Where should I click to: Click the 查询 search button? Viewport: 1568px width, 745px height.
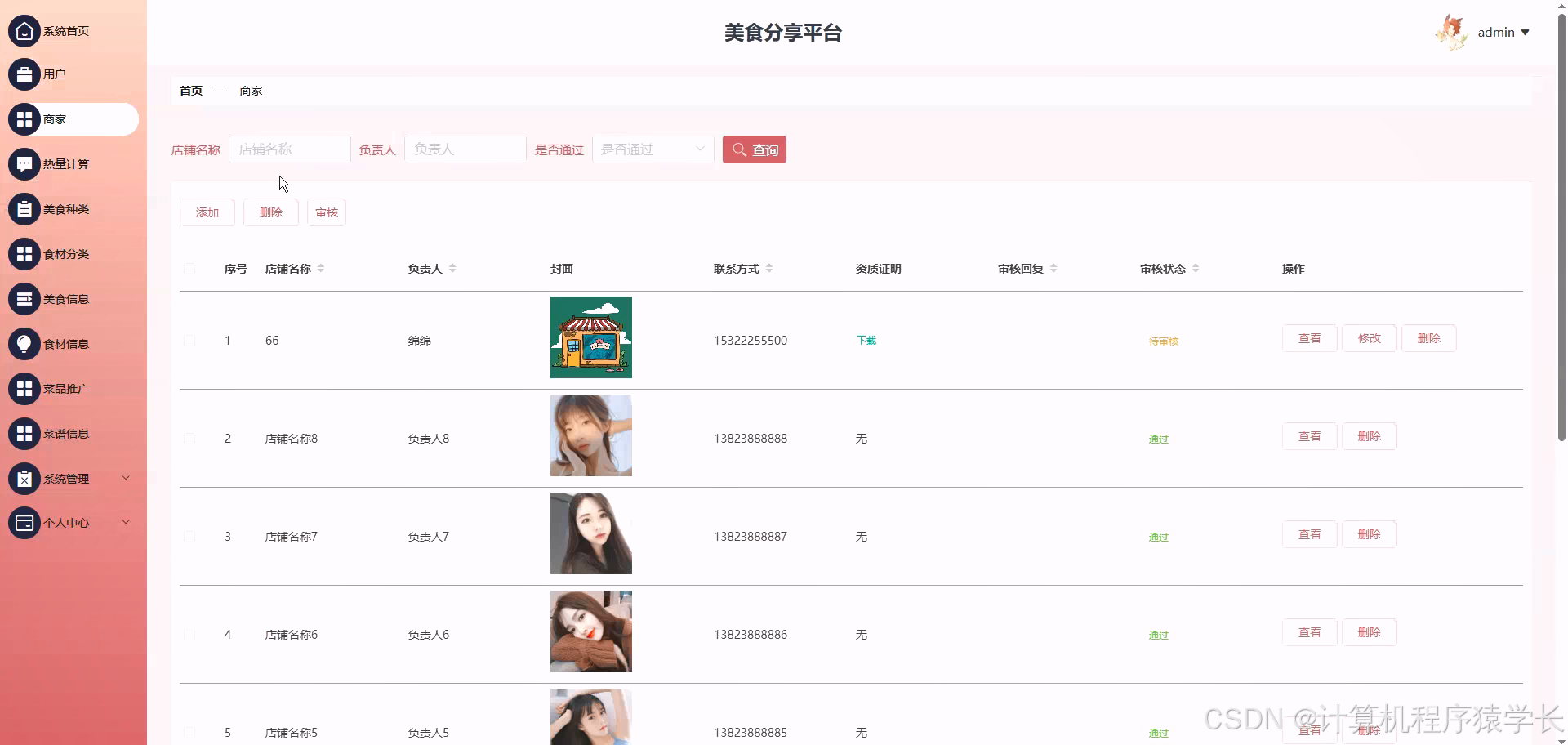point(755,149)
